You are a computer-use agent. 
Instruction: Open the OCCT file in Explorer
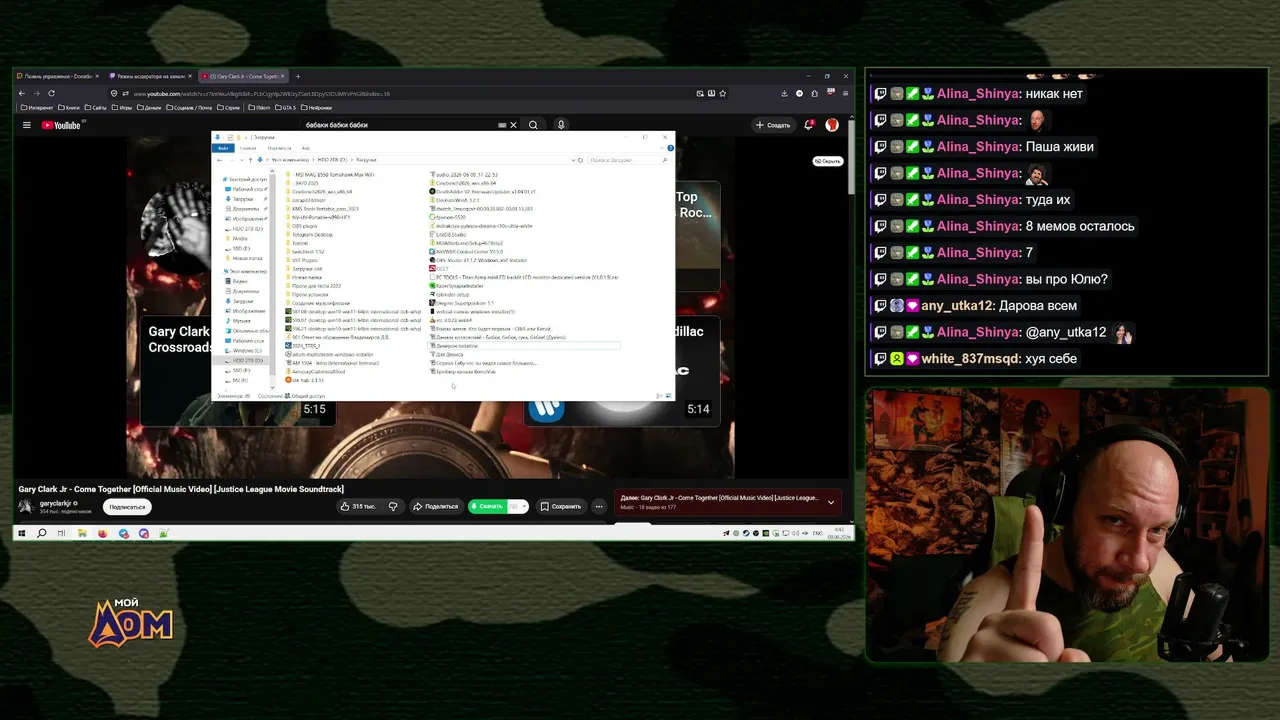[x=439, y=268]
